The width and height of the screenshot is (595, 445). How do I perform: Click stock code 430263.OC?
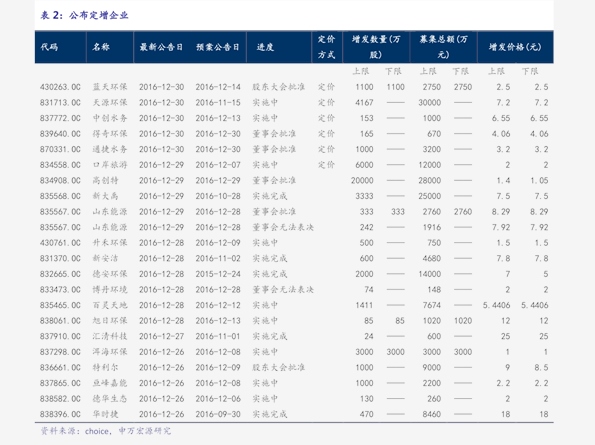[x=60, y=87]
